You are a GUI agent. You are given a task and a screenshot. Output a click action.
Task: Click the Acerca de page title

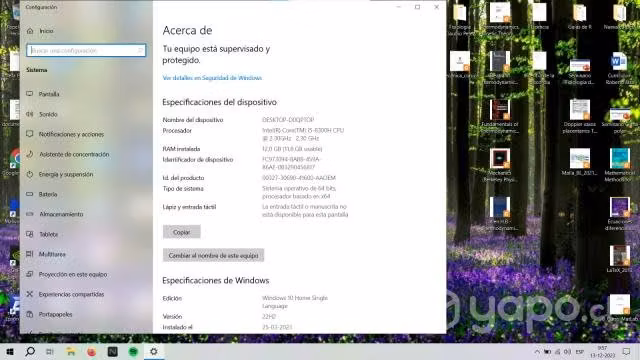pos(187,30)
